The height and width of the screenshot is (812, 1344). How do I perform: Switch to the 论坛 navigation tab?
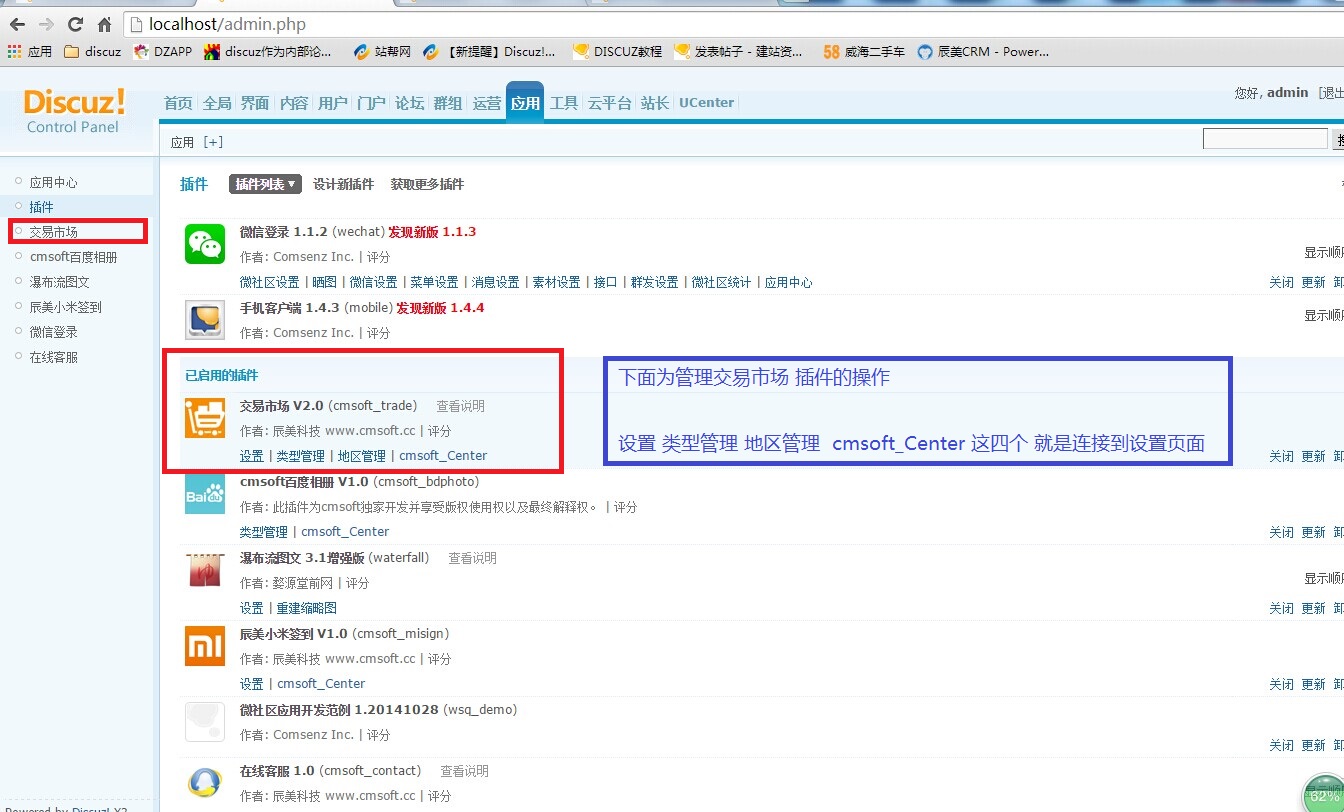click(410, 103)
